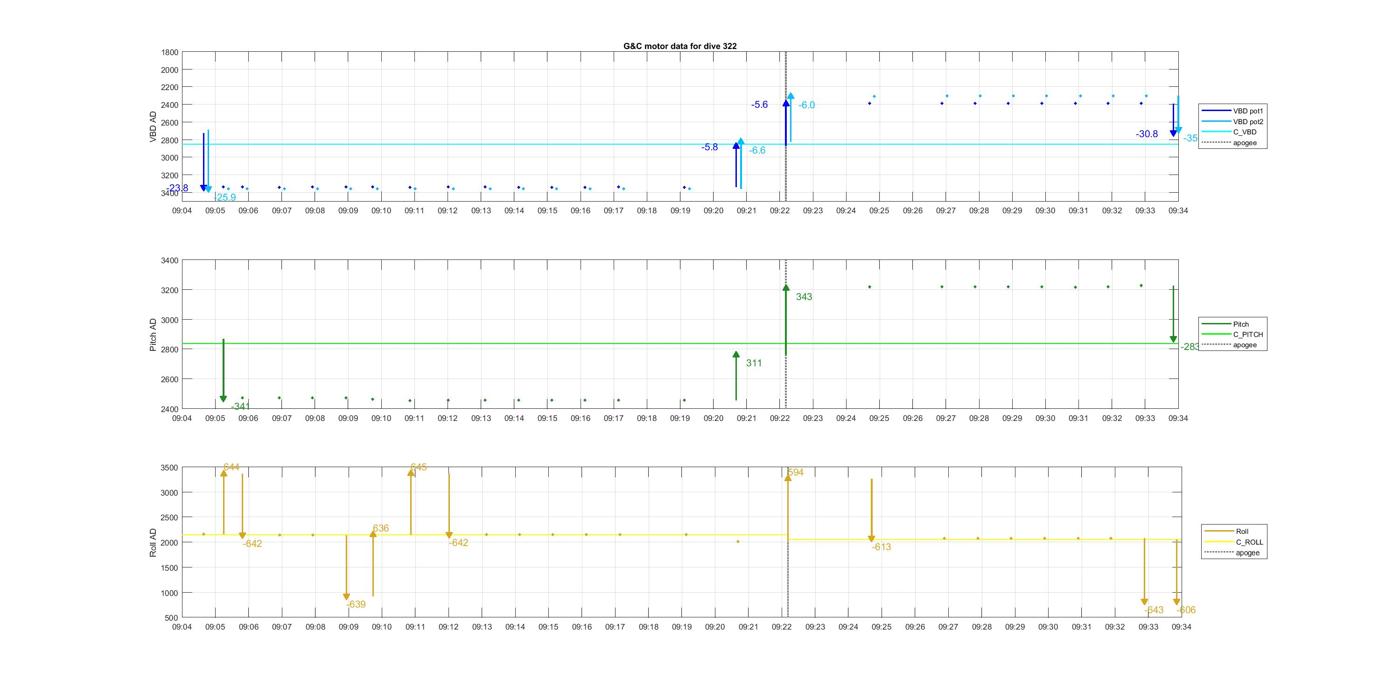Click the '-5.6' annotation in VBD plot
This screenshot has height=693, width=1400.
click(760, 104)
